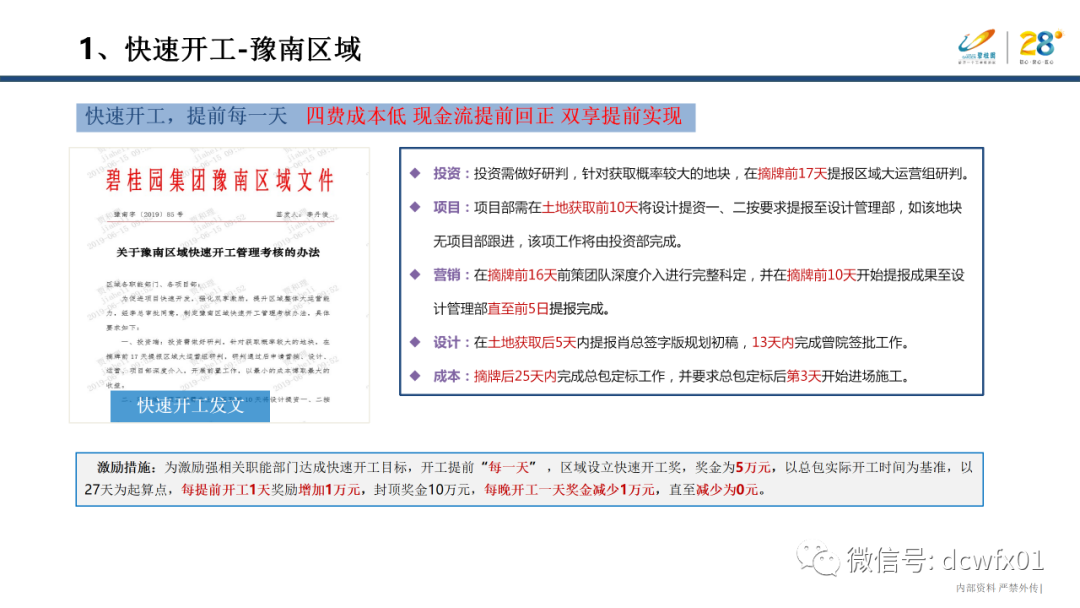Viewport: 1080px width, 608px height.
Task: Select the diamond icon beside 项目
Action: tap(414, 207)
